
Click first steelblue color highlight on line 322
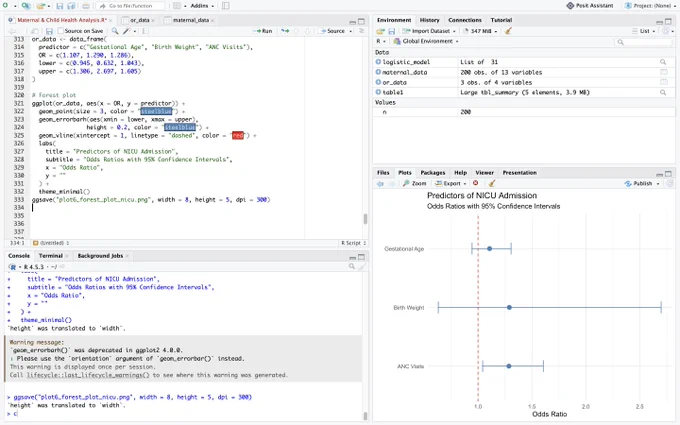point(156,111)
